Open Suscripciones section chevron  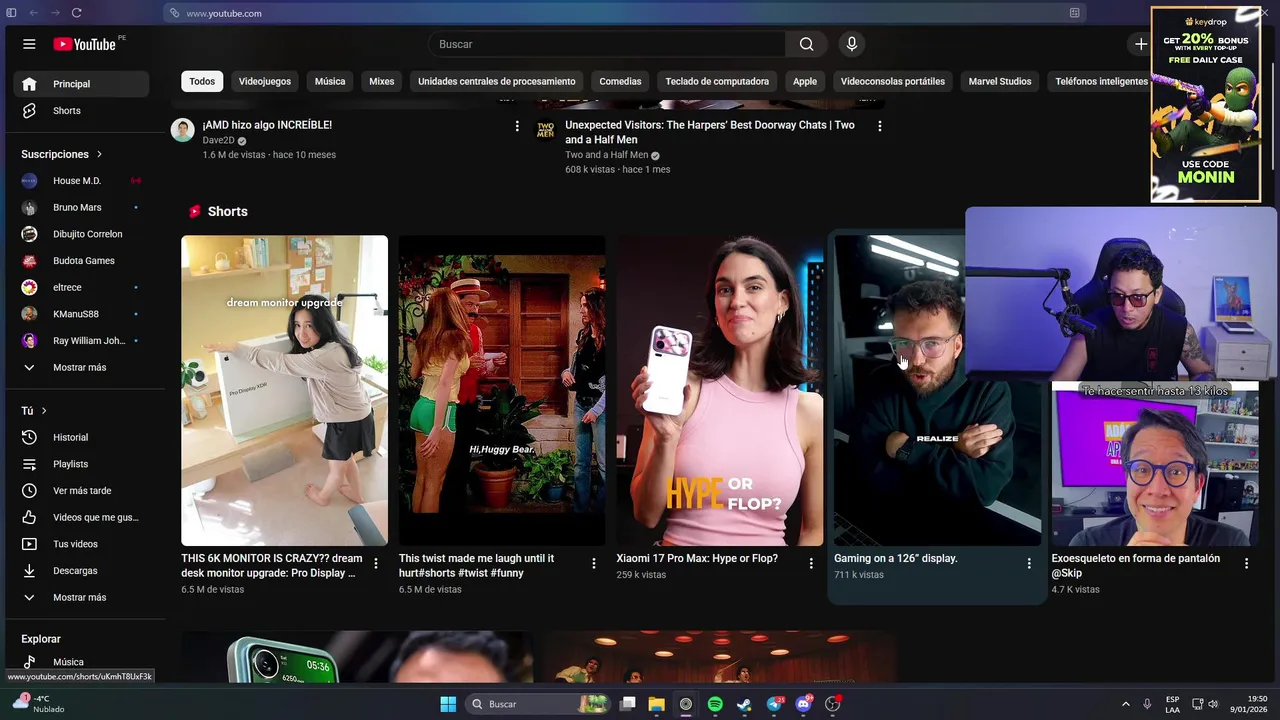(99, 154)
